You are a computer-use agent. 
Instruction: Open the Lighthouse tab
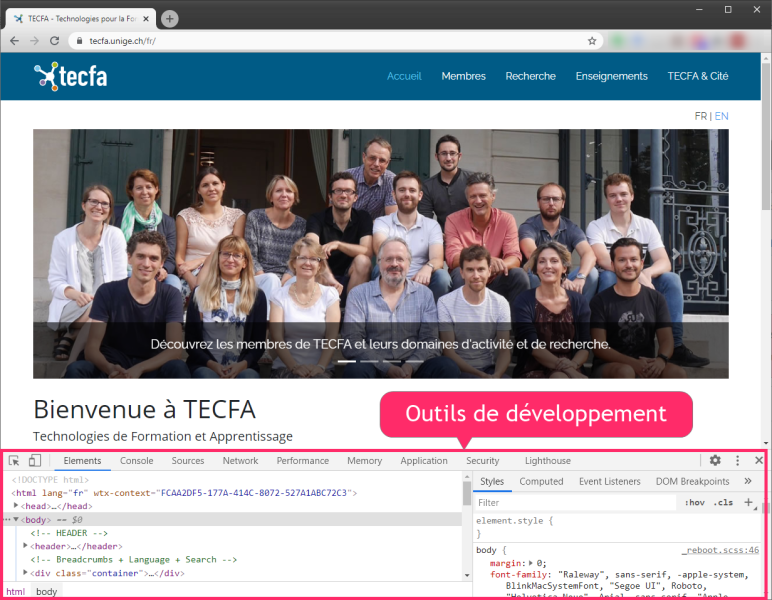[547, 461]
